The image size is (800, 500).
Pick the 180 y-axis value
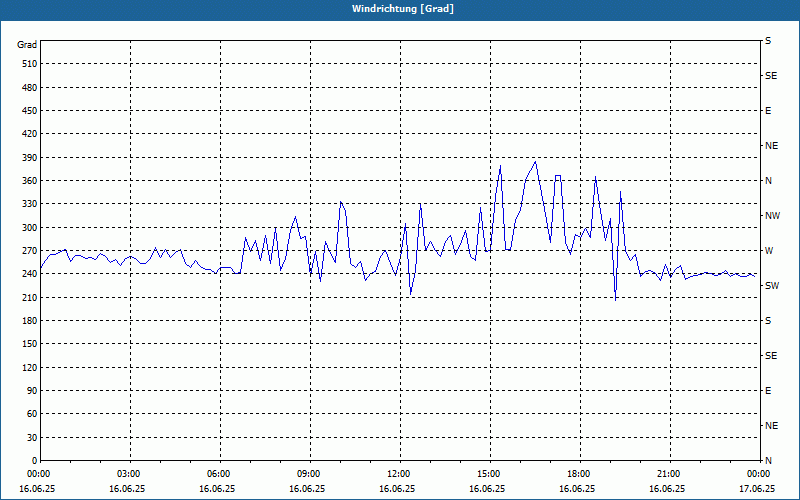click(29, 321)
